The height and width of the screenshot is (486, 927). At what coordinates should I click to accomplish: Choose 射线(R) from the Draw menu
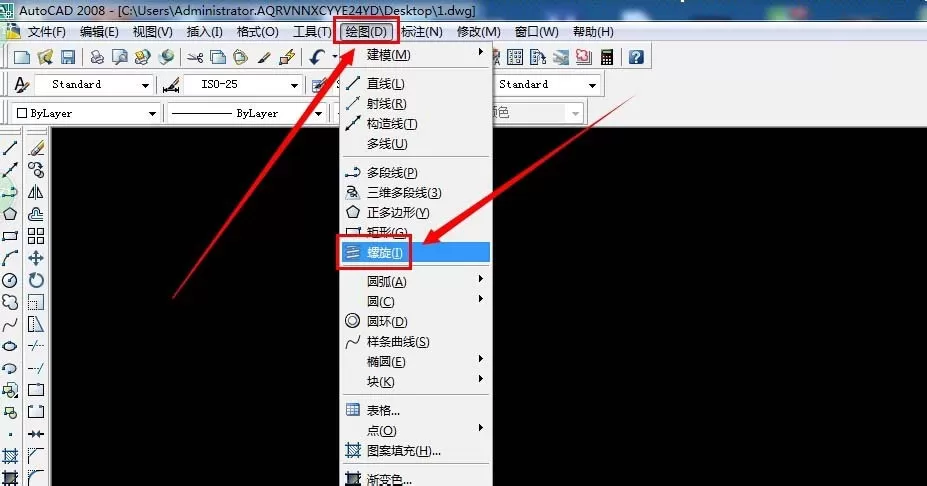(x=416, y=104)
